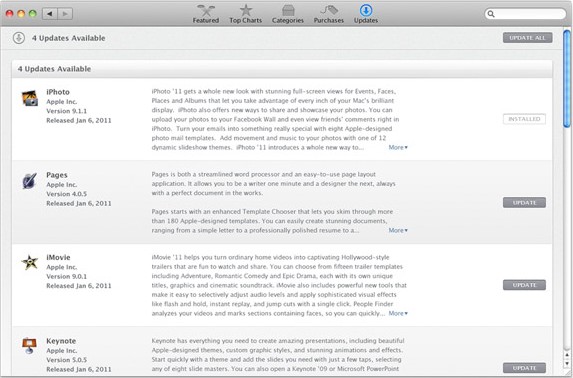Click the back navigation arrow

click(x=50, y=14)
